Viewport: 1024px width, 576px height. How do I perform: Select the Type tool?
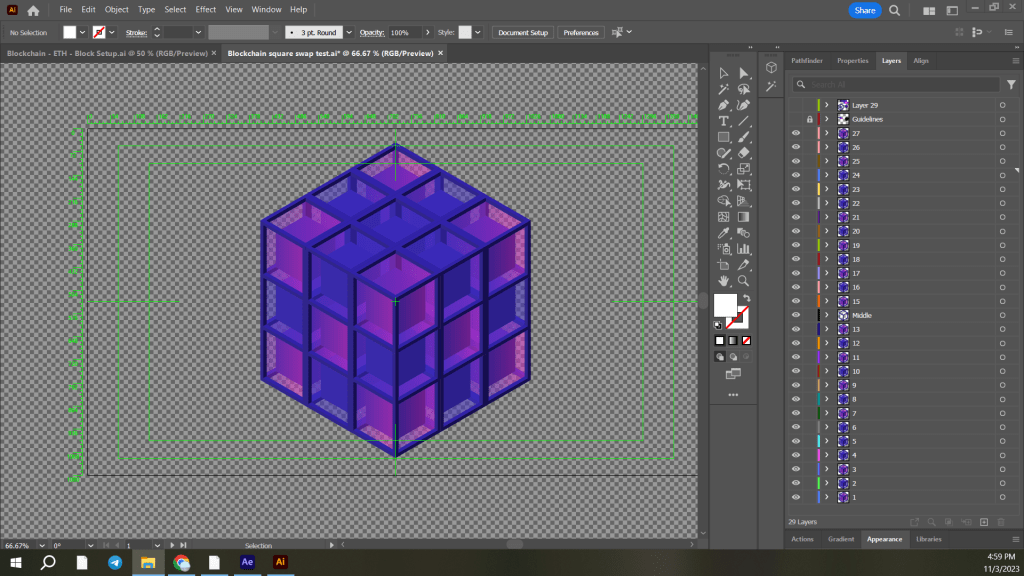click(724, 121)
